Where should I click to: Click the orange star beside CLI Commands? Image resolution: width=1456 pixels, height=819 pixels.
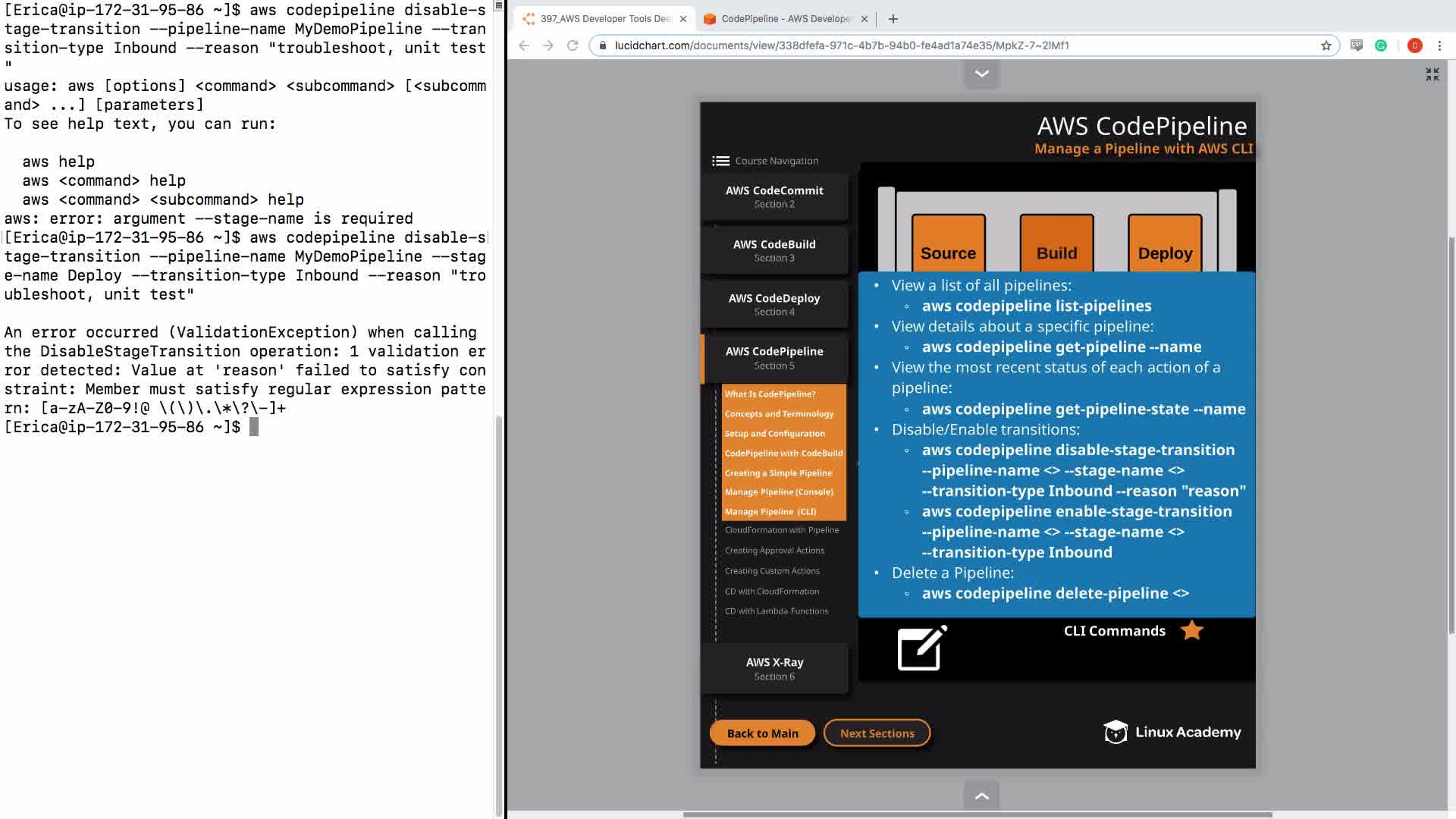click(1191, 630)
